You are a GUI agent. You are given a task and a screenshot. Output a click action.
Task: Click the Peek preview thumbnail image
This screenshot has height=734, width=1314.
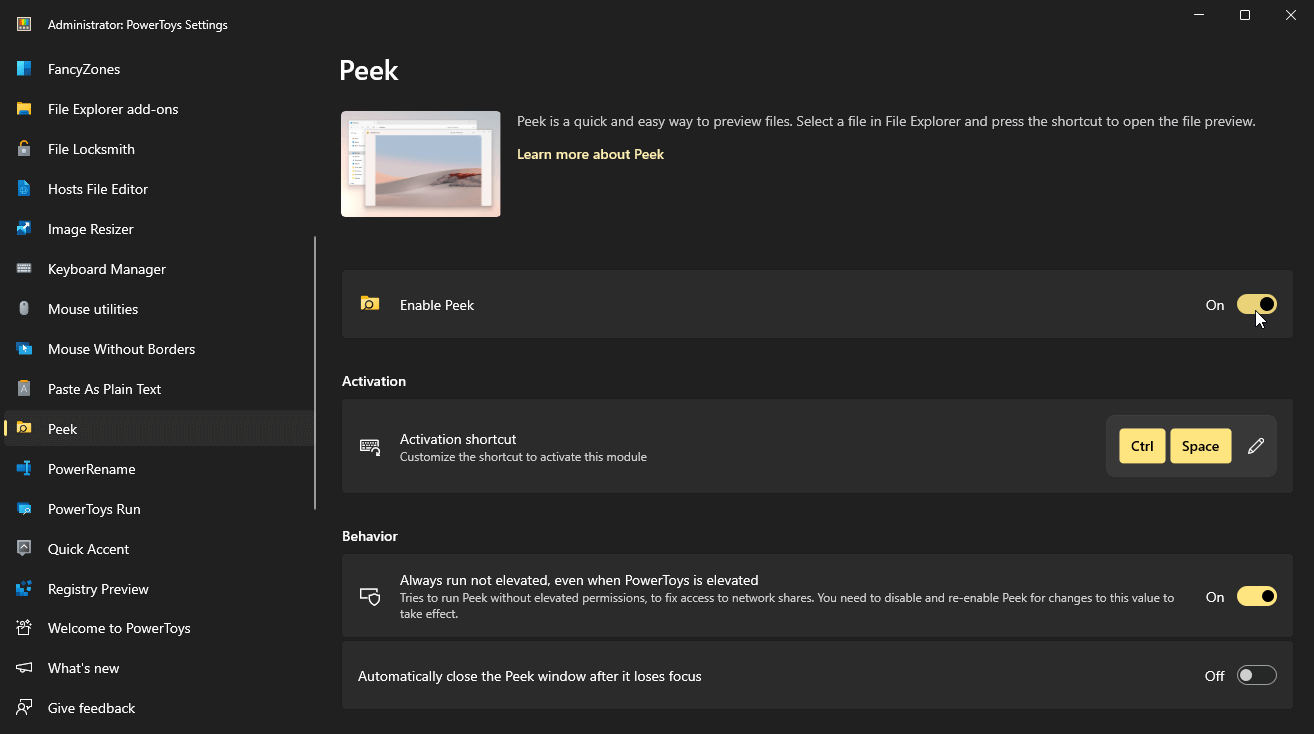(x=421, y=164)
